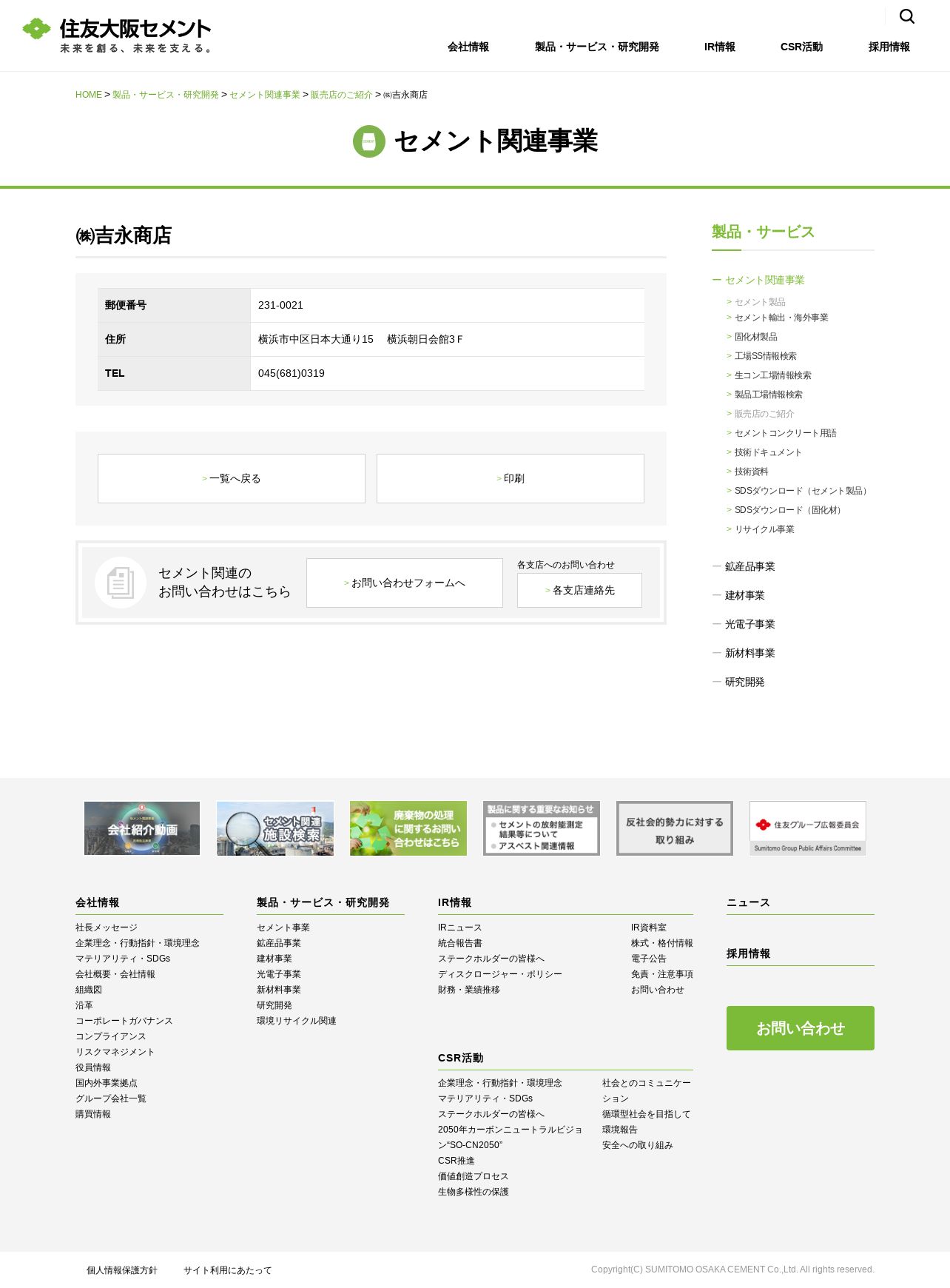The height and width of the screenshot is (1288, 950).
Task: Open 廃棄物の処理 inquiry banner
Action: tap(408, 828)
